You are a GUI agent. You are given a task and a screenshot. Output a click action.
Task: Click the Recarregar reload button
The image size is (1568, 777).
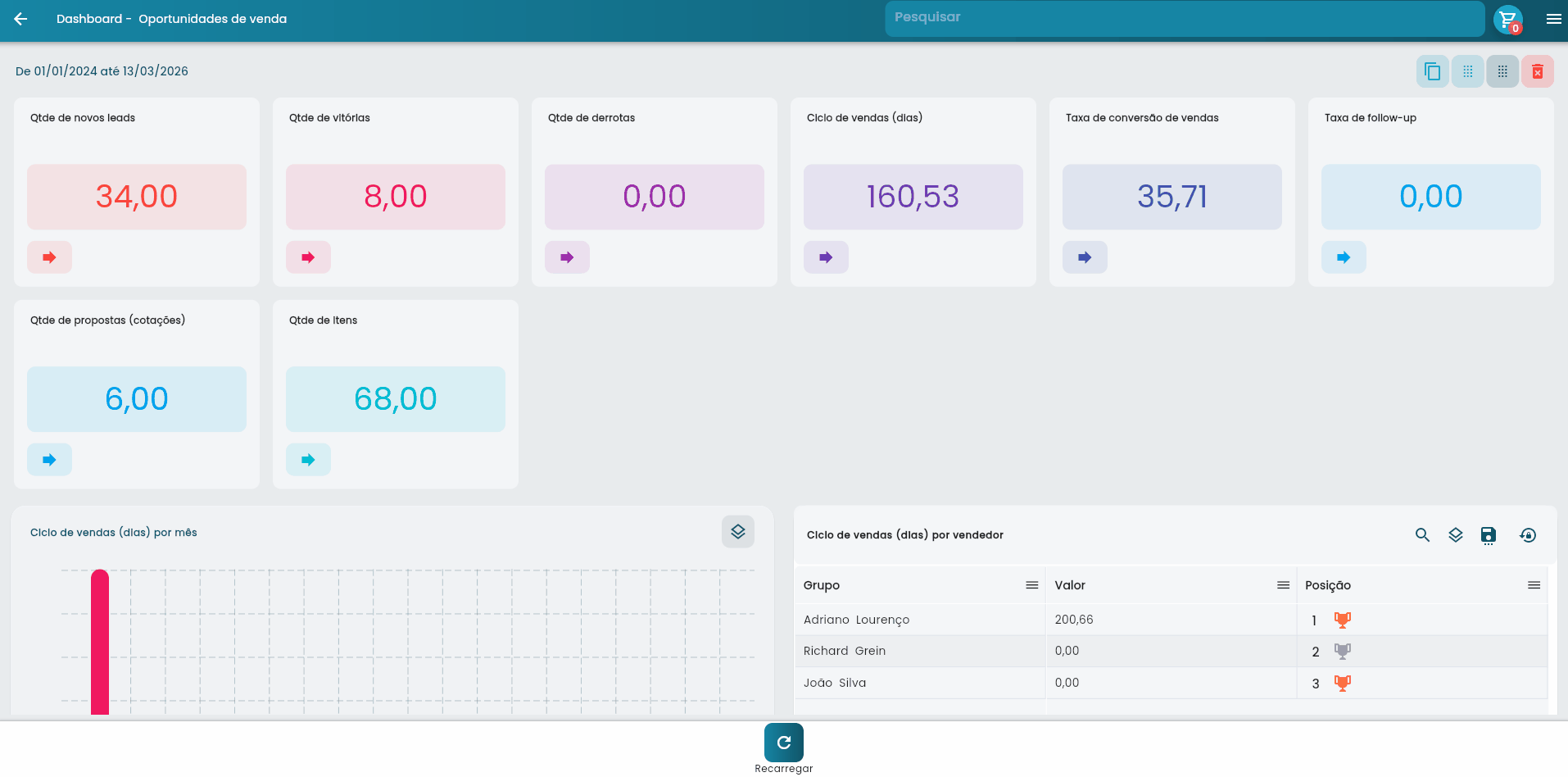pyautogui.click(x=783, y=743)
